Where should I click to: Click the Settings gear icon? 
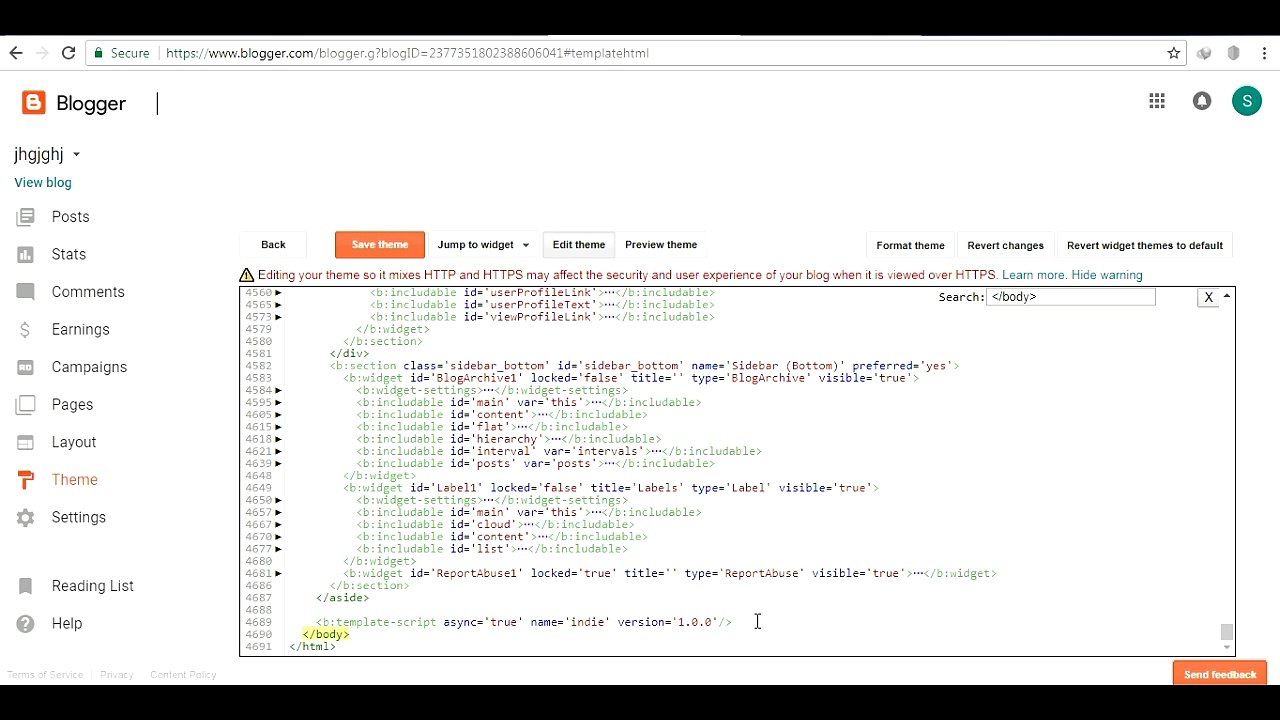(x=26, y=517)
